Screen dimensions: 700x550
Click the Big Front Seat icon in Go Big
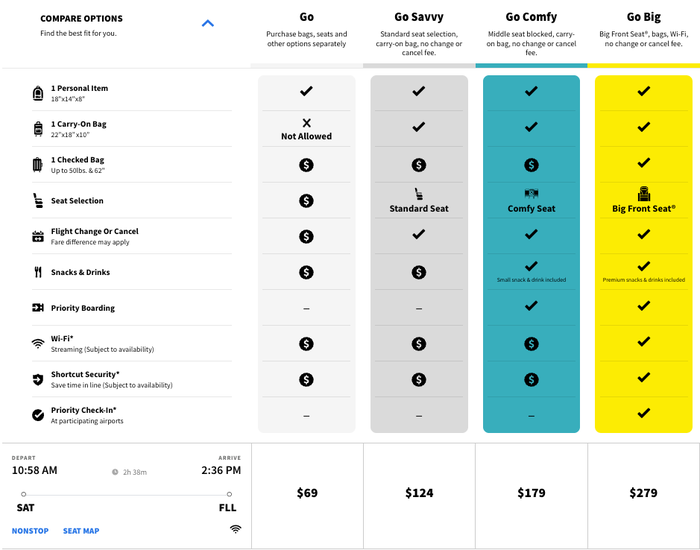coord(644,193)
